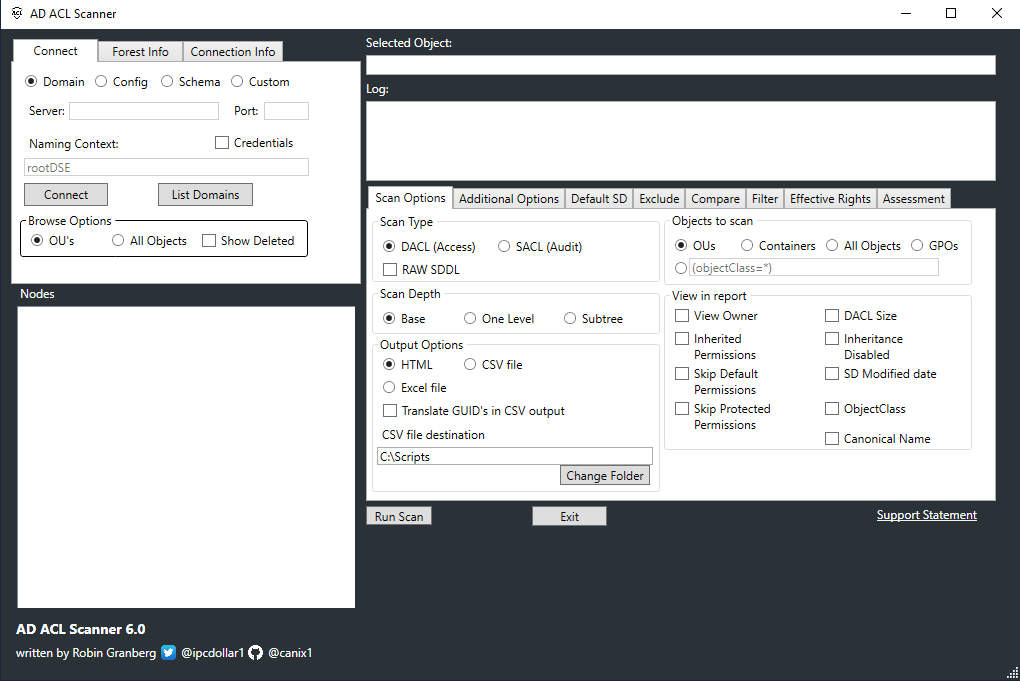This screenshot has width=1020, height=681.
Task: Open the Compare tab
Action: tap(716, 198)
